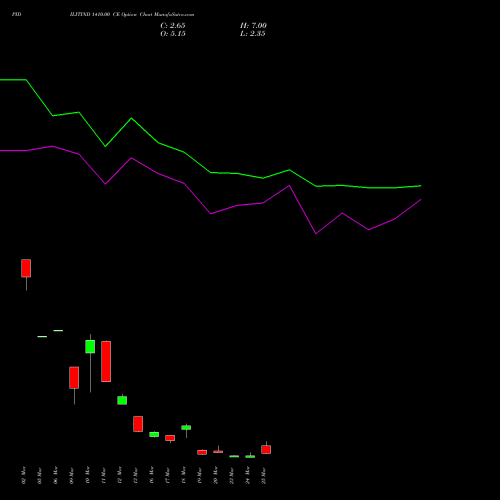Click the 09 Mar date label
The height and width of the screenshot is (500, 500).
coord(72,475)
